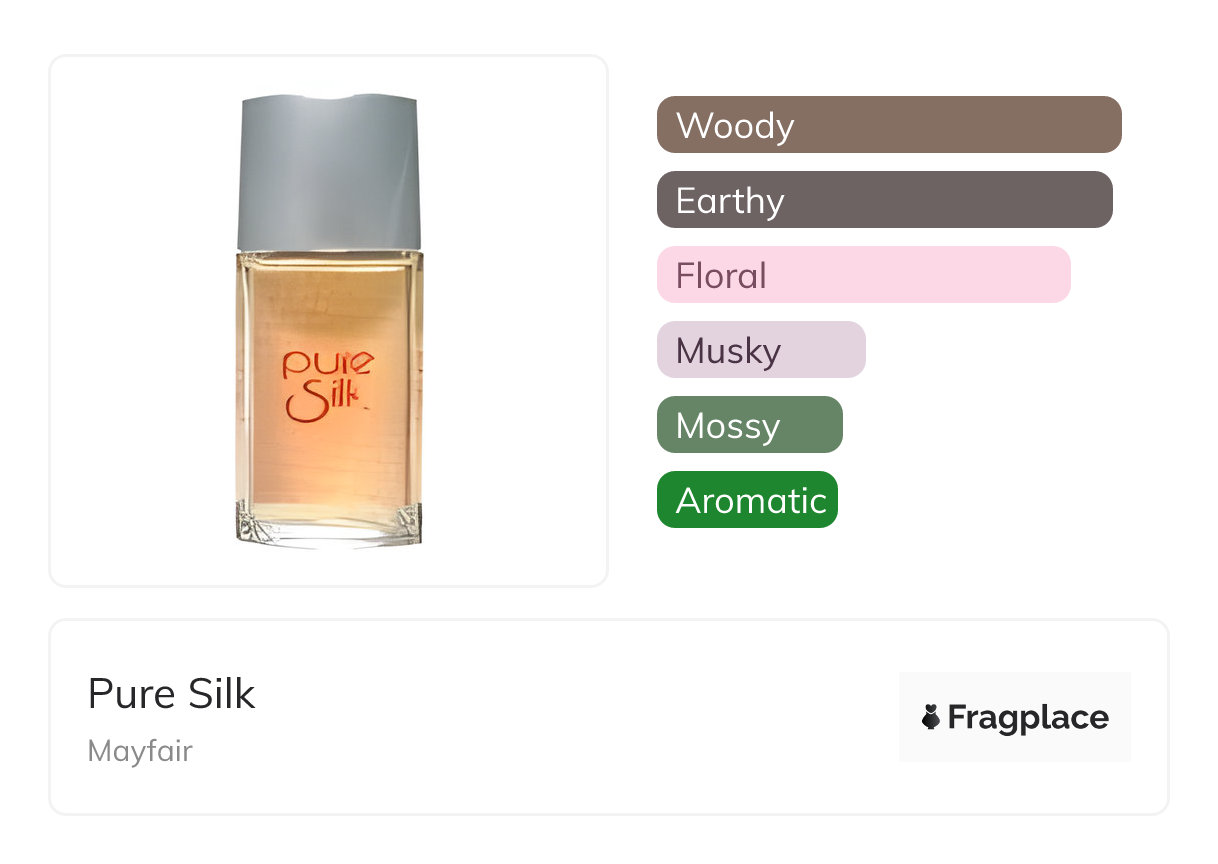The height and width of the screenshot is (864, 1218).
Task: Open the Mayfair brand link
Action: pos(140,751)
